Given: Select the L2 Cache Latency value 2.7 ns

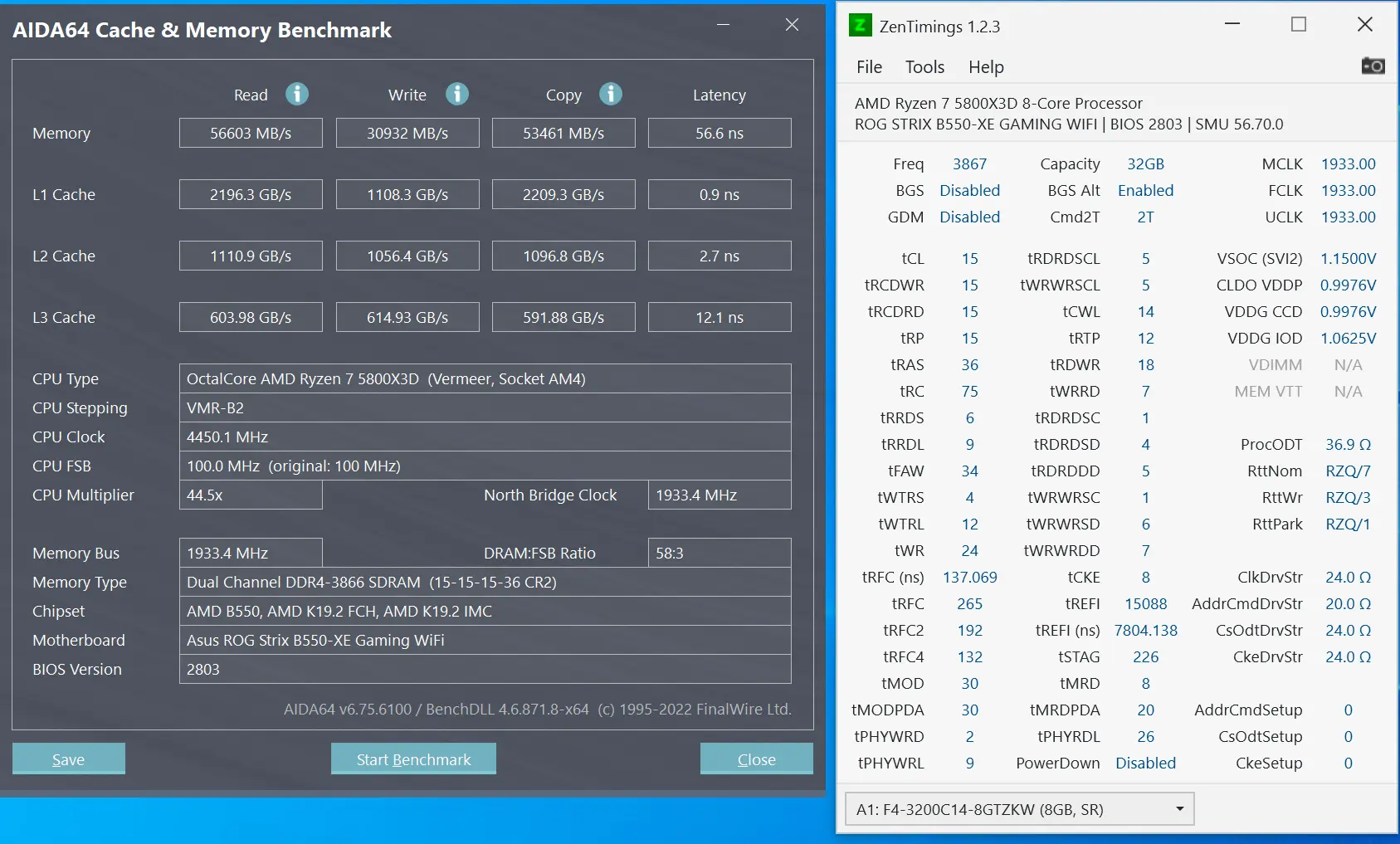Looking at the screenshot, I should (720, 256).
